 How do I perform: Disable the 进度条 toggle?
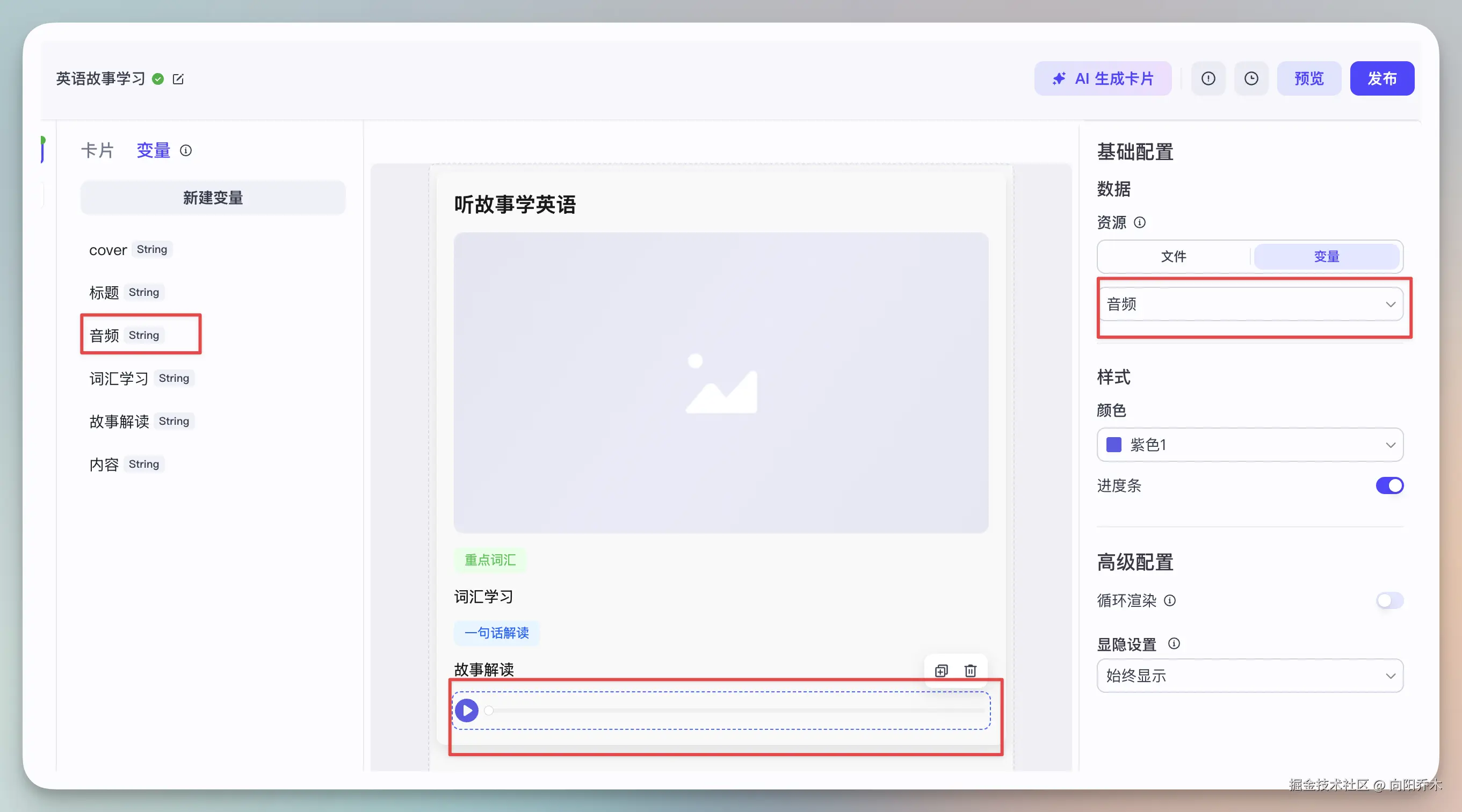pos(1389,485)
